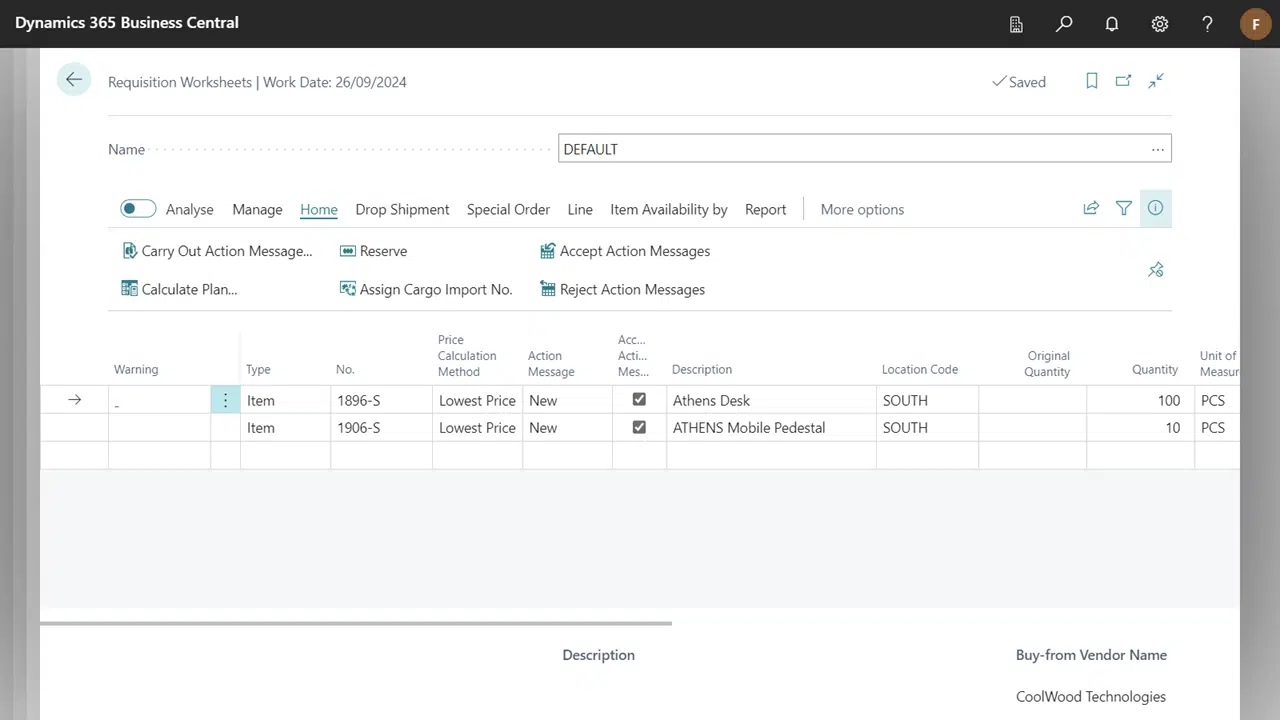Open the search magnifier in top bar
1280x720 pixels.
tap(1064, 24)
